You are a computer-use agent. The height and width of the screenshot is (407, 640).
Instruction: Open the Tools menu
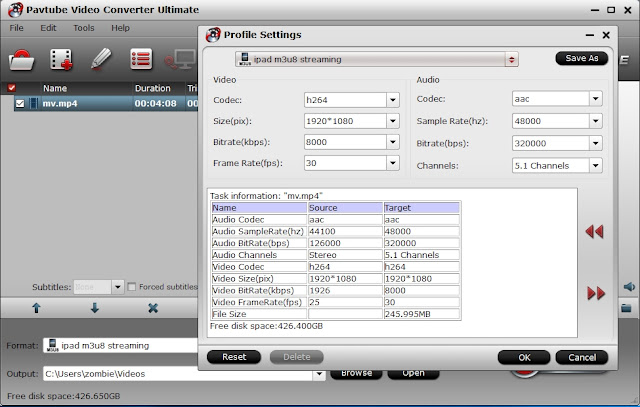[84, 28]
